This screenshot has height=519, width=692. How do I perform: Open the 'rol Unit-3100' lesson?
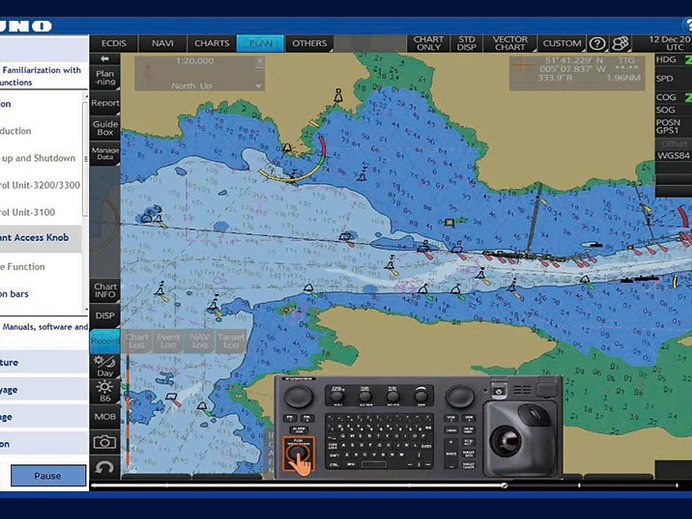(x=28, y=212)
